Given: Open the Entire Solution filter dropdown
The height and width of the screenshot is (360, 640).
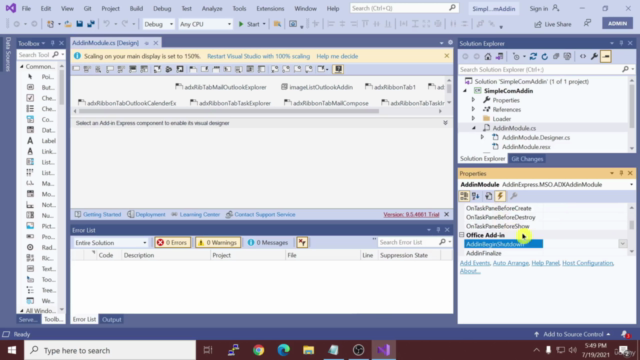Looking at the screenshot, I should pyautogui.click(x=111, y=243).
